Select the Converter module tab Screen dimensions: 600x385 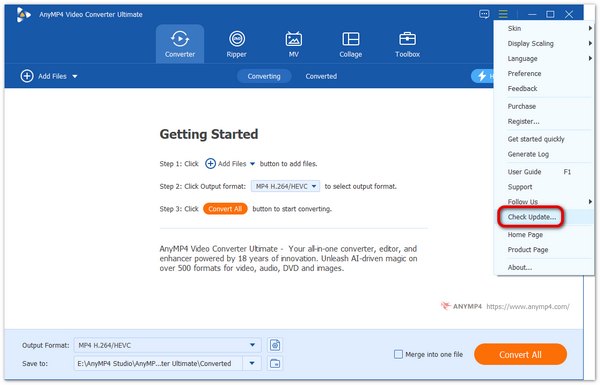pos(180,44)
